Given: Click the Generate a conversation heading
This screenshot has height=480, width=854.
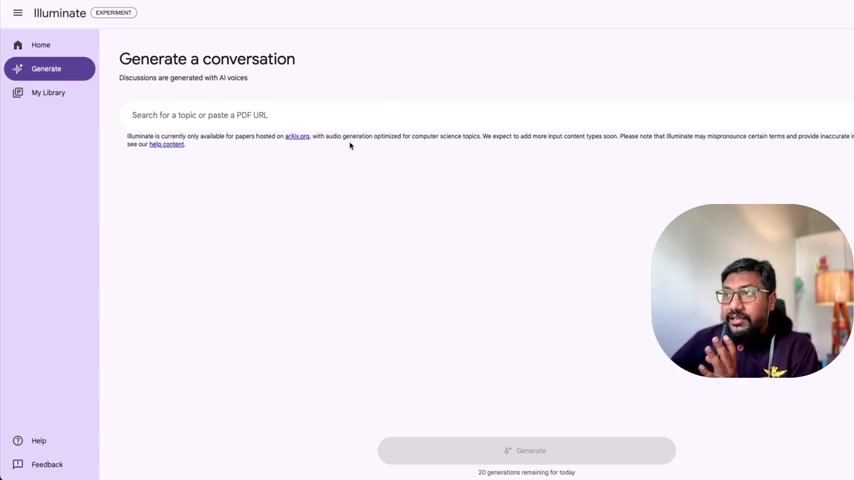Looking at the screenshot, I should click(207, 59).
